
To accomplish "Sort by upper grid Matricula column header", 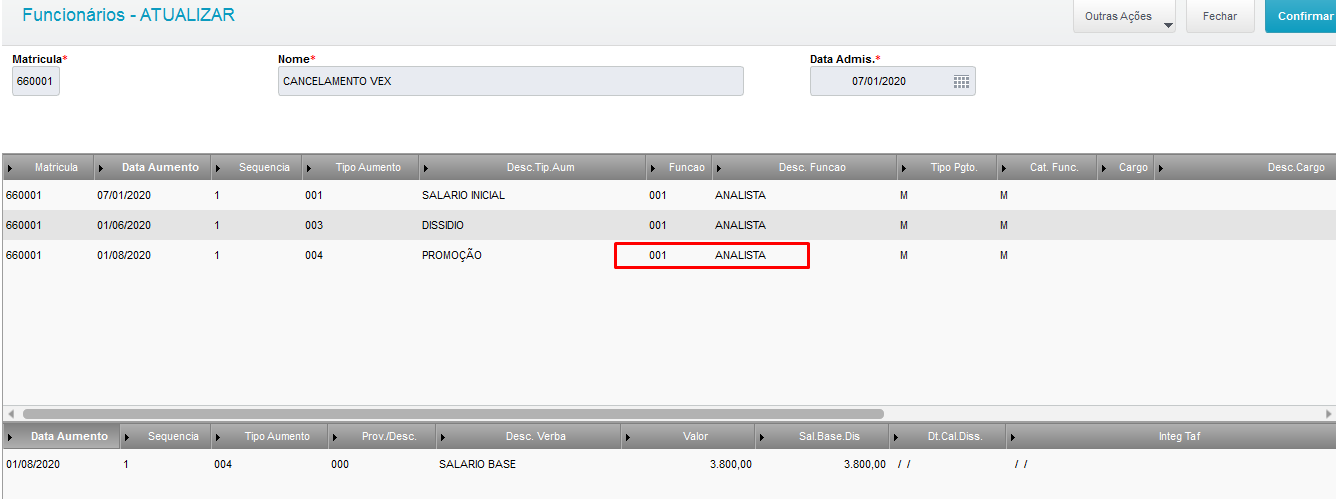I will click(x=48, y=167).
